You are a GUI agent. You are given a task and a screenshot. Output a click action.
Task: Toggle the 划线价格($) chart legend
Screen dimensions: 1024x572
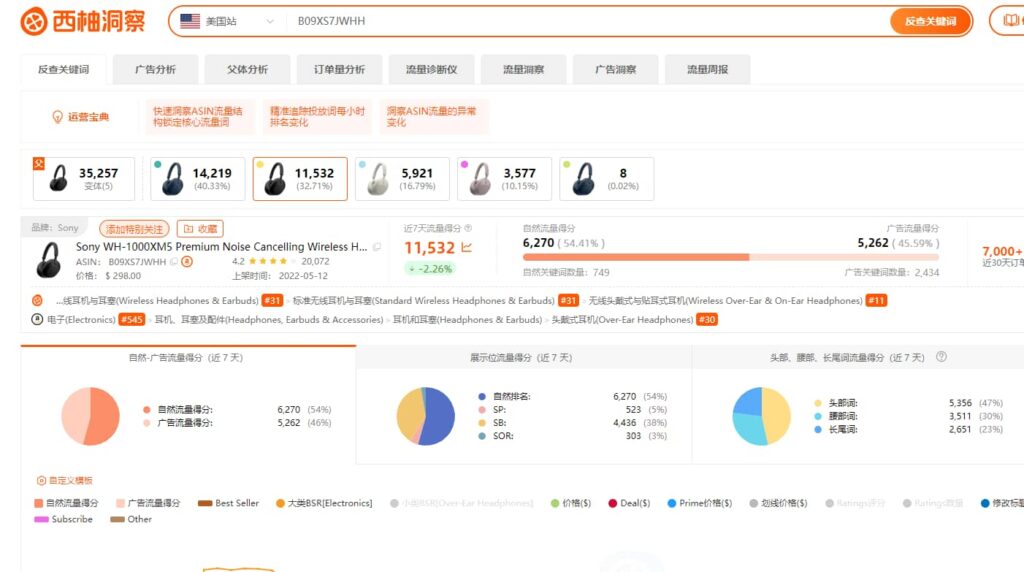[x=778, y=503]
